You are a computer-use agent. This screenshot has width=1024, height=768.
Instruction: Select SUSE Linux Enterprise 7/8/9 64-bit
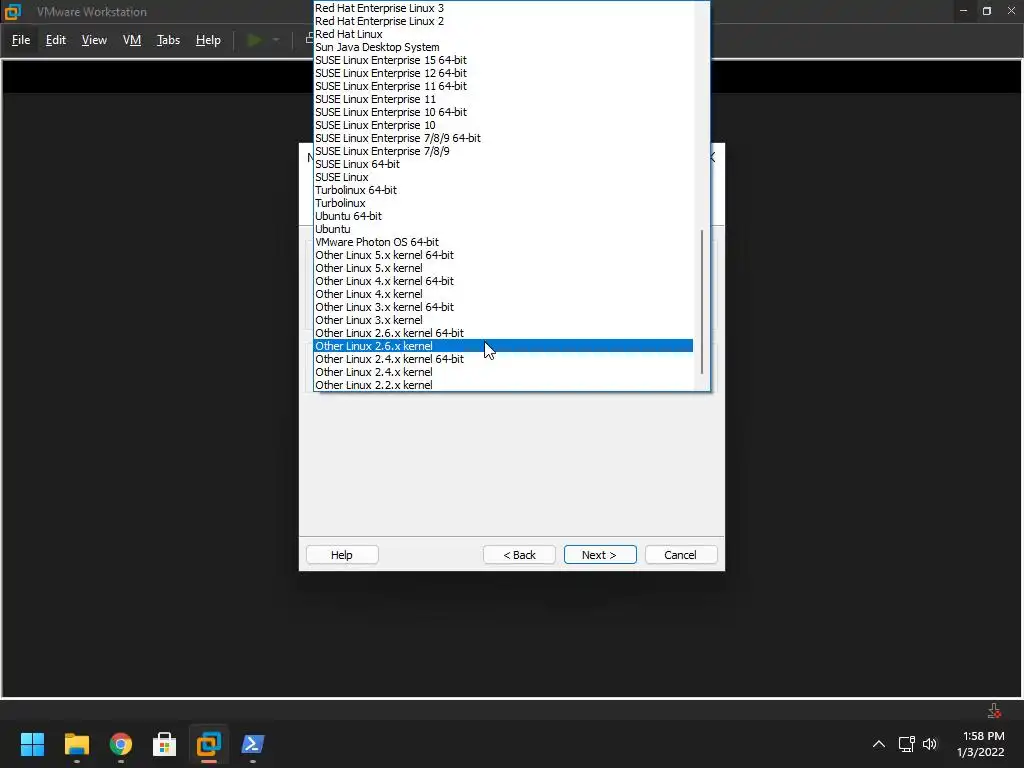(x=503, y=138)
